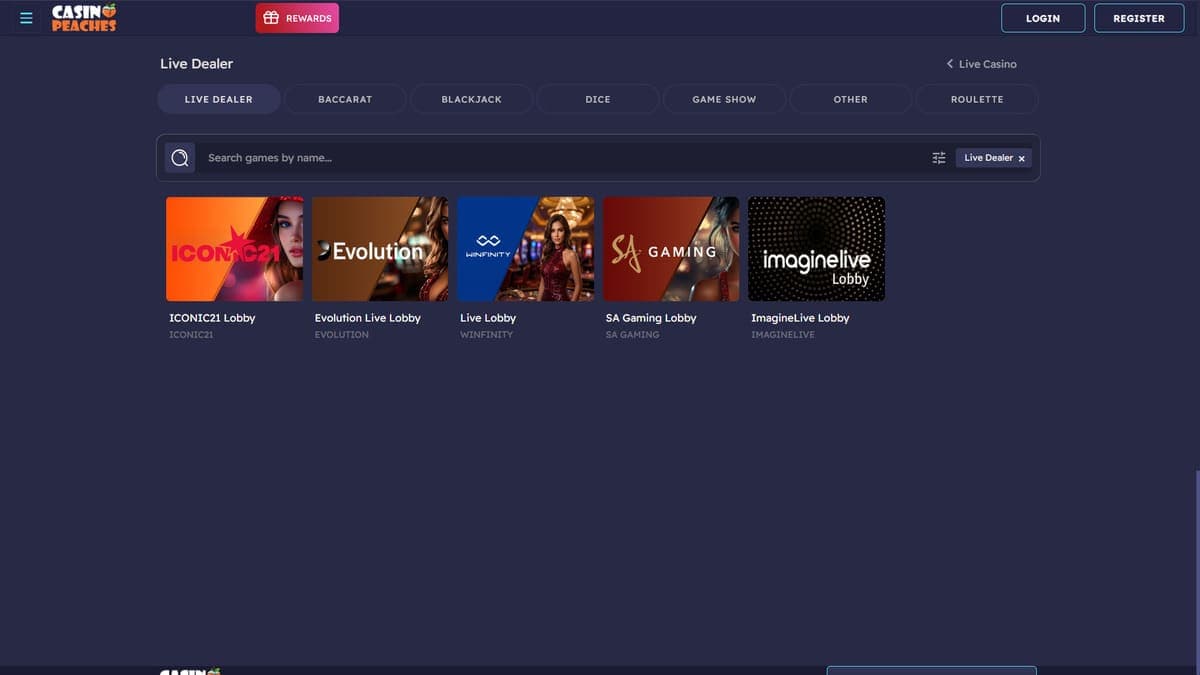Open the ICONIC21 Lobby thumbnail
The width and height of the screenshot is (1200, 675).
click(234, 249)
